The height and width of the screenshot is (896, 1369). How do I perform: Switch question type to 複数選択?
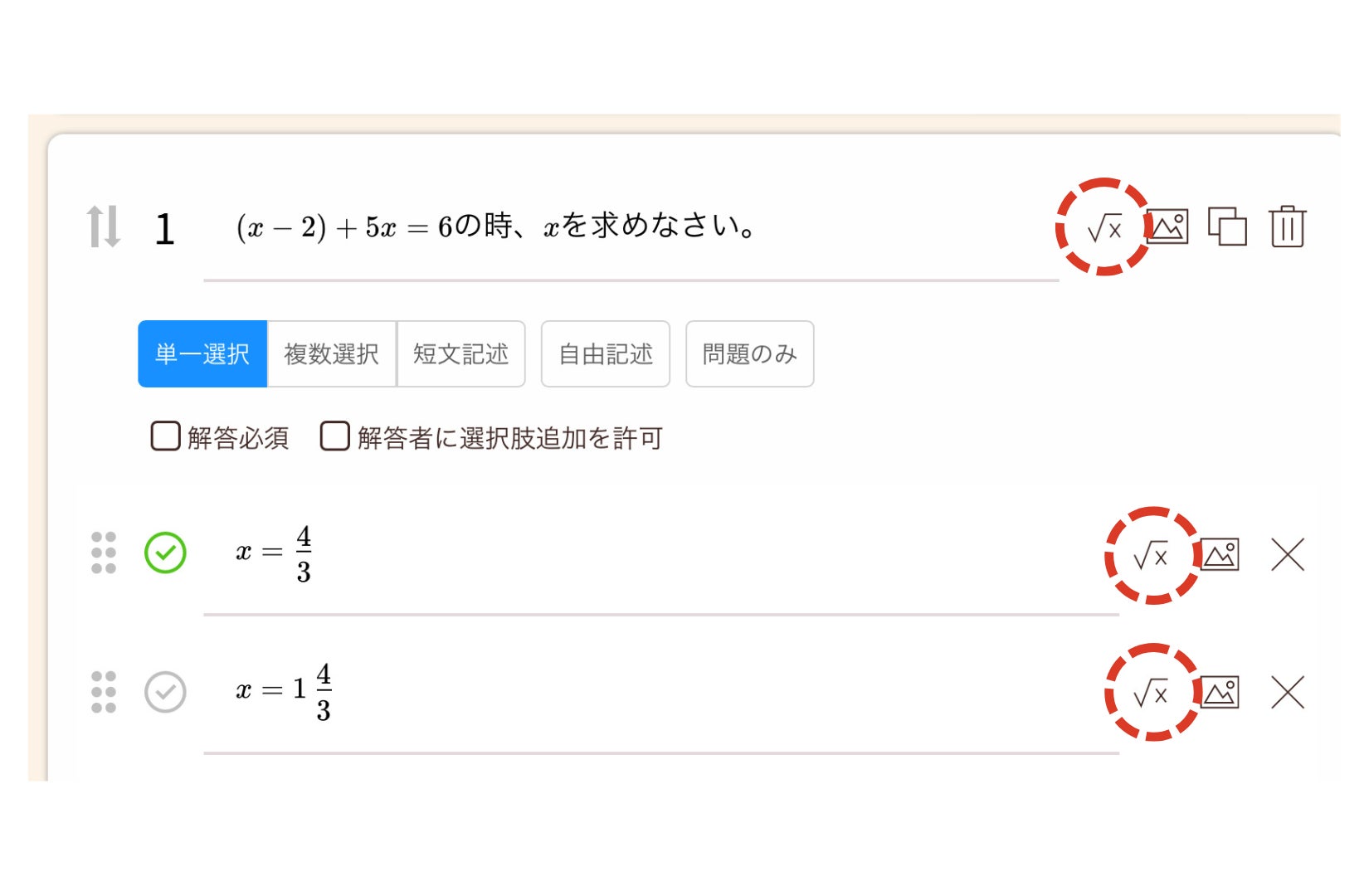coord(332,354)
